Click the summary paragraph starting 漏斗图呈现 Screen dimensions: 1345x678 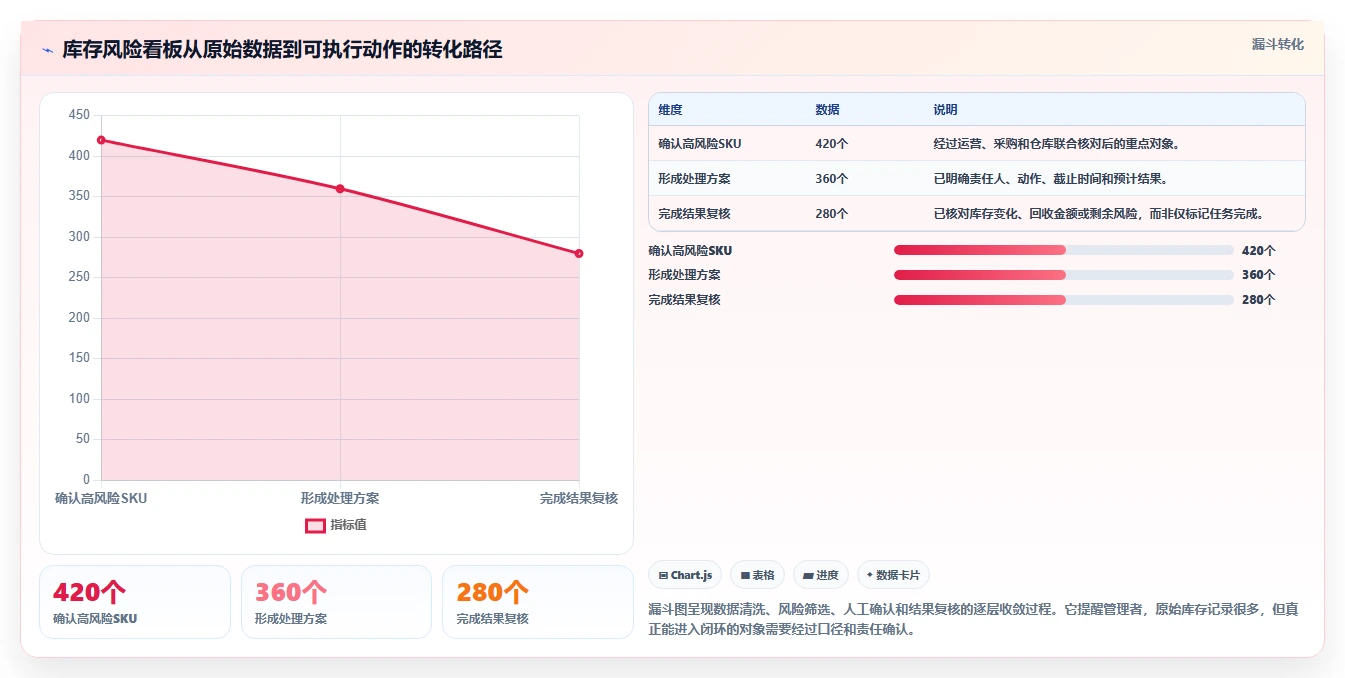(973, 620)
